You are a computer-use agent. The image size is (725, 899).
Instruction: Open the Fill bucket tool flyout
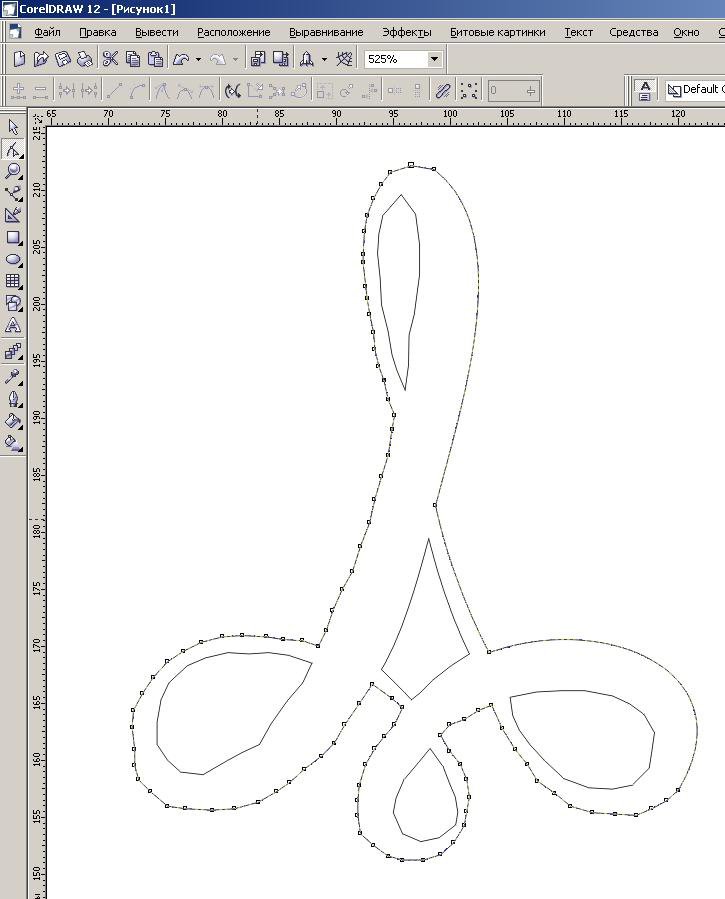click(13, 421)
